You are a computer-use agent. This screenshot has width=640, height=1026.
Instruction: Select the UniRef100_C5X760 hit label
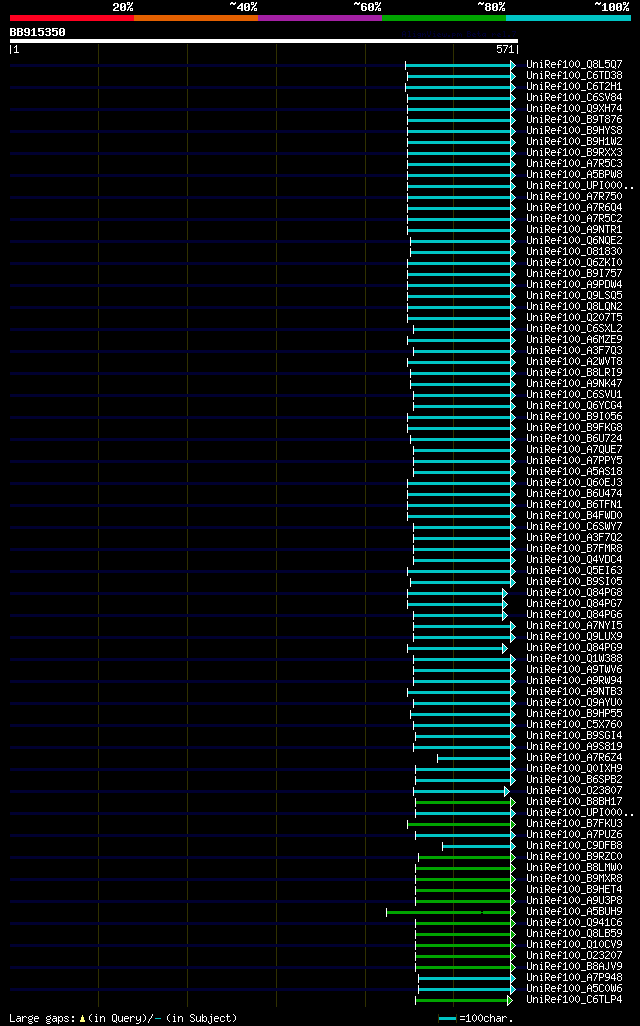tap(575, 724)
